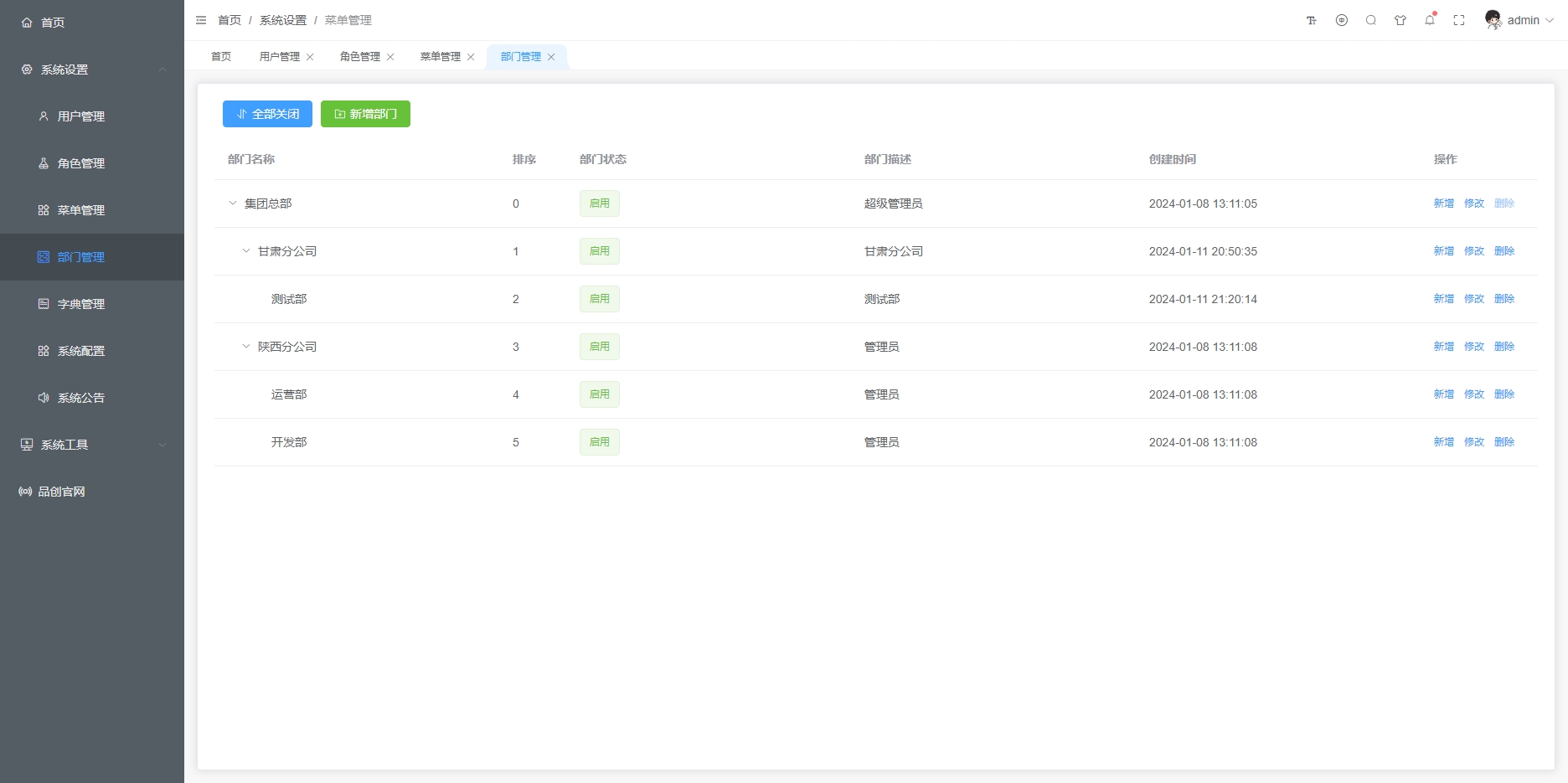Open the font size setting icon

(1312, 20)
